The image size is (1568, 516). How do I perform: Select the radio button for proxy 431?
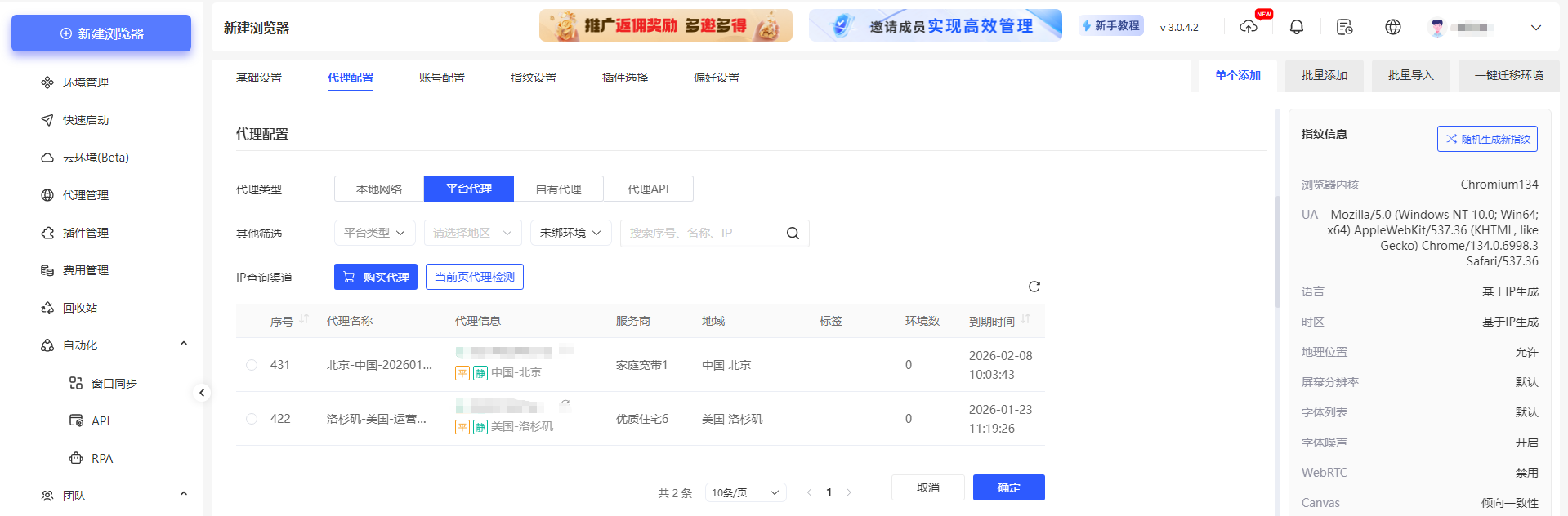(252, 365)
